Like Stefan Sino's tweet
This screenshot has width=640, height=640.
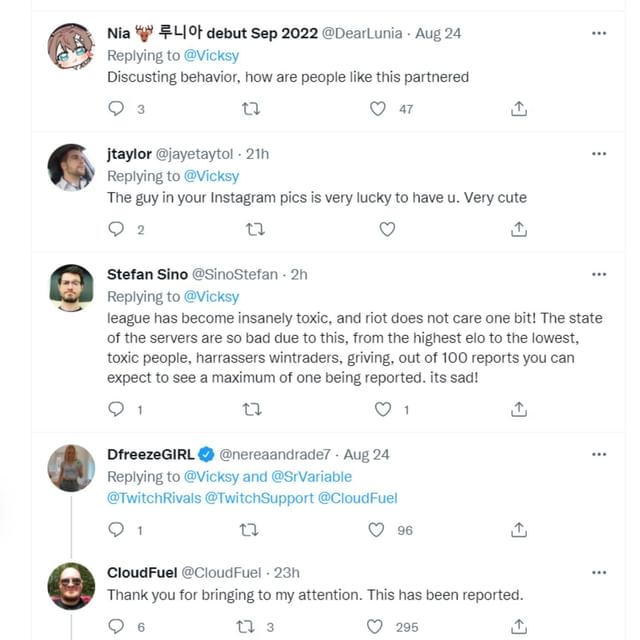click(x=383, y=409)
